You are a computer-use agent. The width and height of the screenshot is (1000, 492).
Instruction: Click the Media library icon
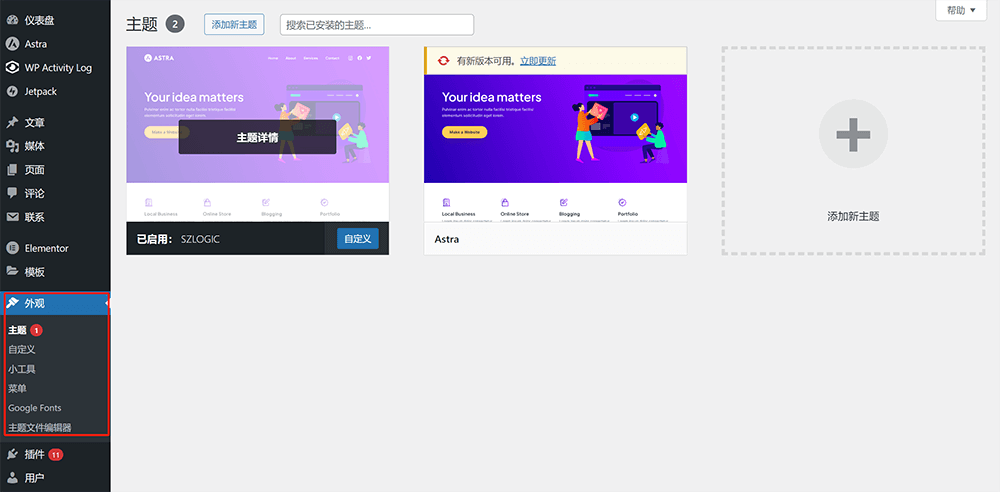(x=11, y=146)
